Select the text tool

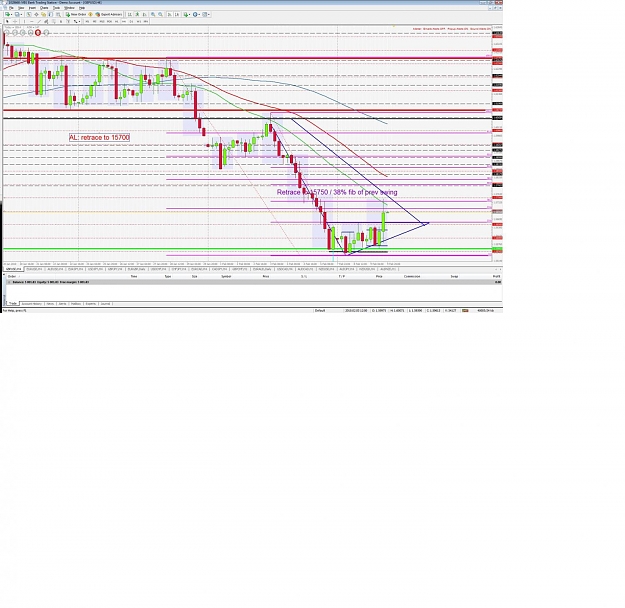pyautogui.click(x=61, y=21)
